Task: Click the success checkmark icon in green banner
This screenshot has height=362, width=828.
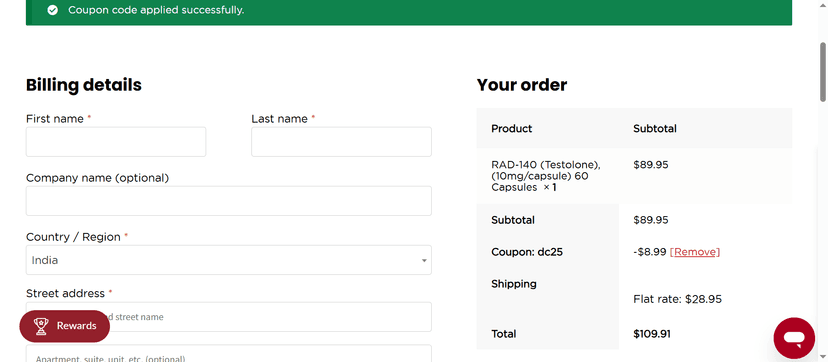Action: (x=52, y=10)
